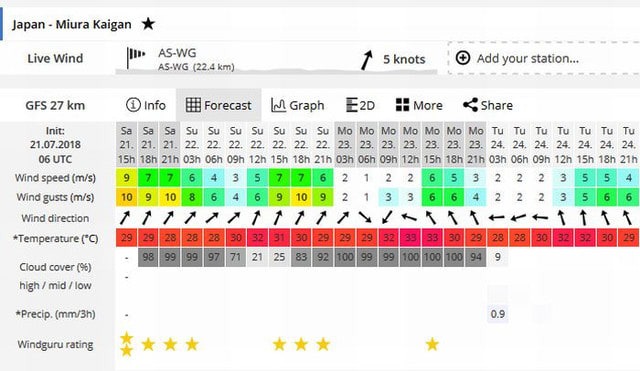Switch to the Graph view
This screenshot has width=640, height=371.
(x=298, y=105)
